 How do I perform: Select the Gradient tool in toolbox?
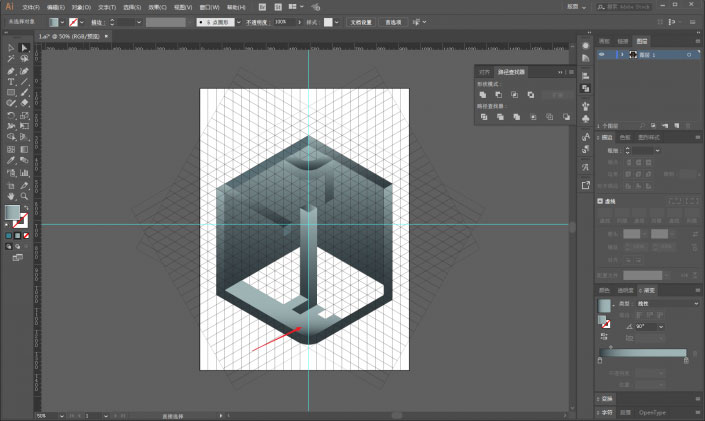pos(24,149)
